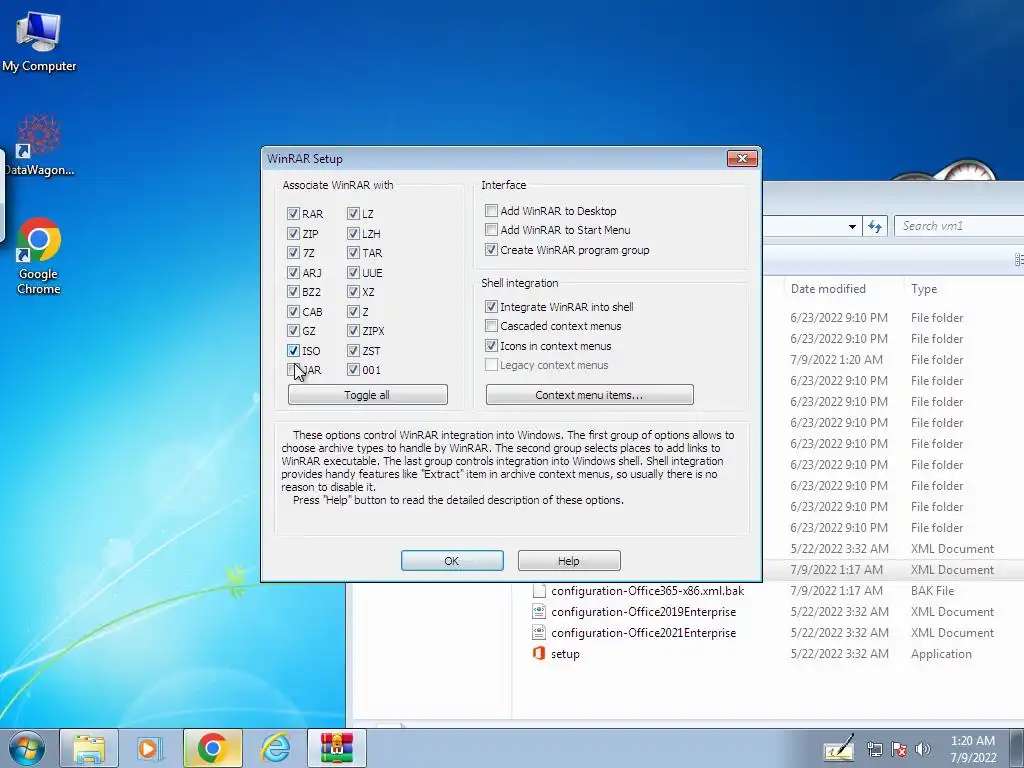Open the DataWagon desktop shortcut
Image resolution: width=1024 pixels, height=768 pixels.
[x=39, y=145]
